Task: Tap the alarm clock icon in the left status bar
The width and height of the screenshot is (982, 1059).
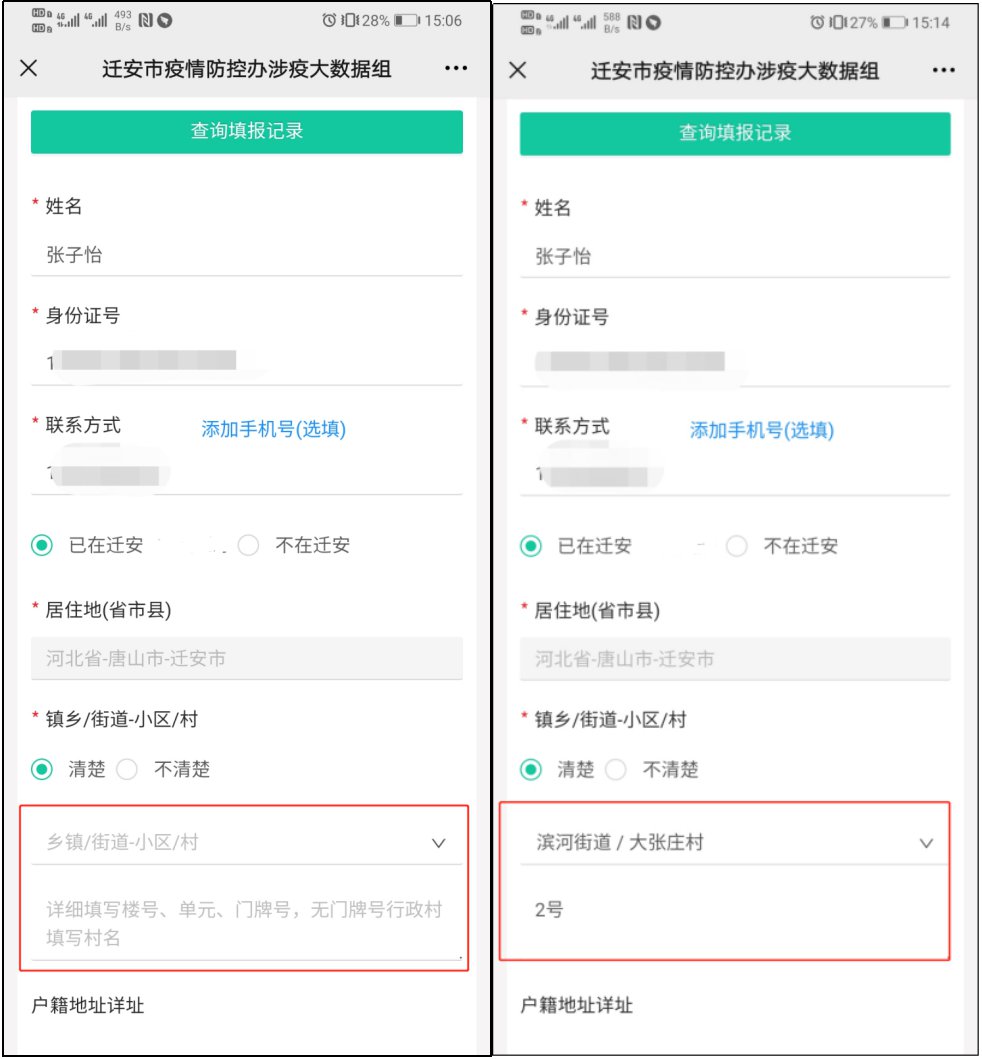Action: click(329, 20)
